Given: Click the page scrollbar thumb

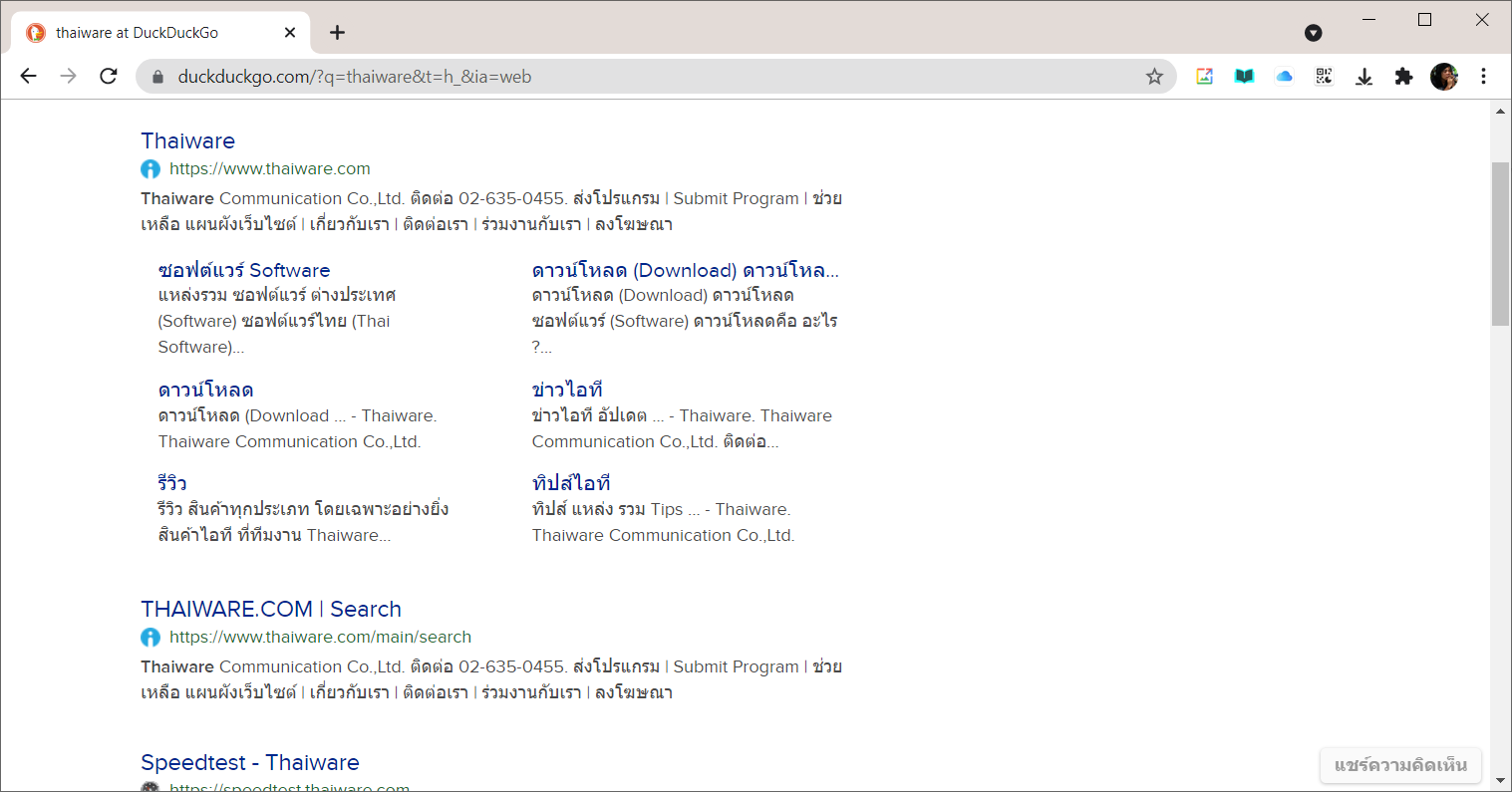Looking at the screenshot, I should pyautogui.click(x=1500, y=243).
